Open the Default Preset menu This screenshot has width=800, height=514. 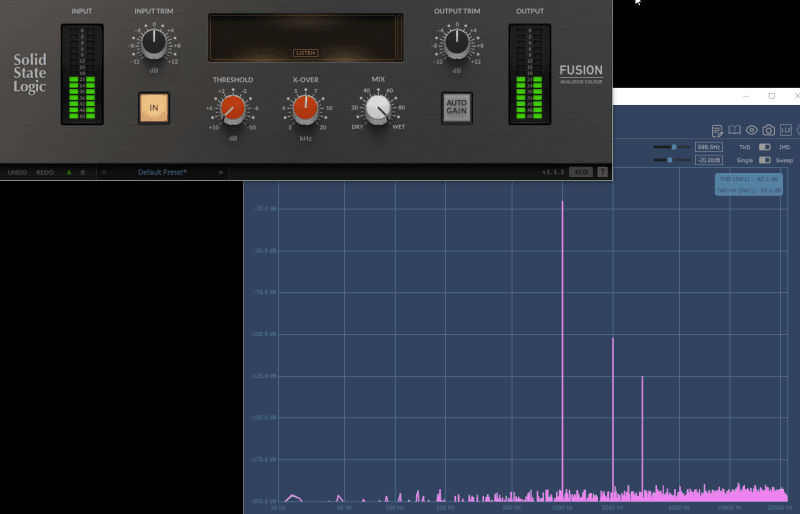[162, 173]
